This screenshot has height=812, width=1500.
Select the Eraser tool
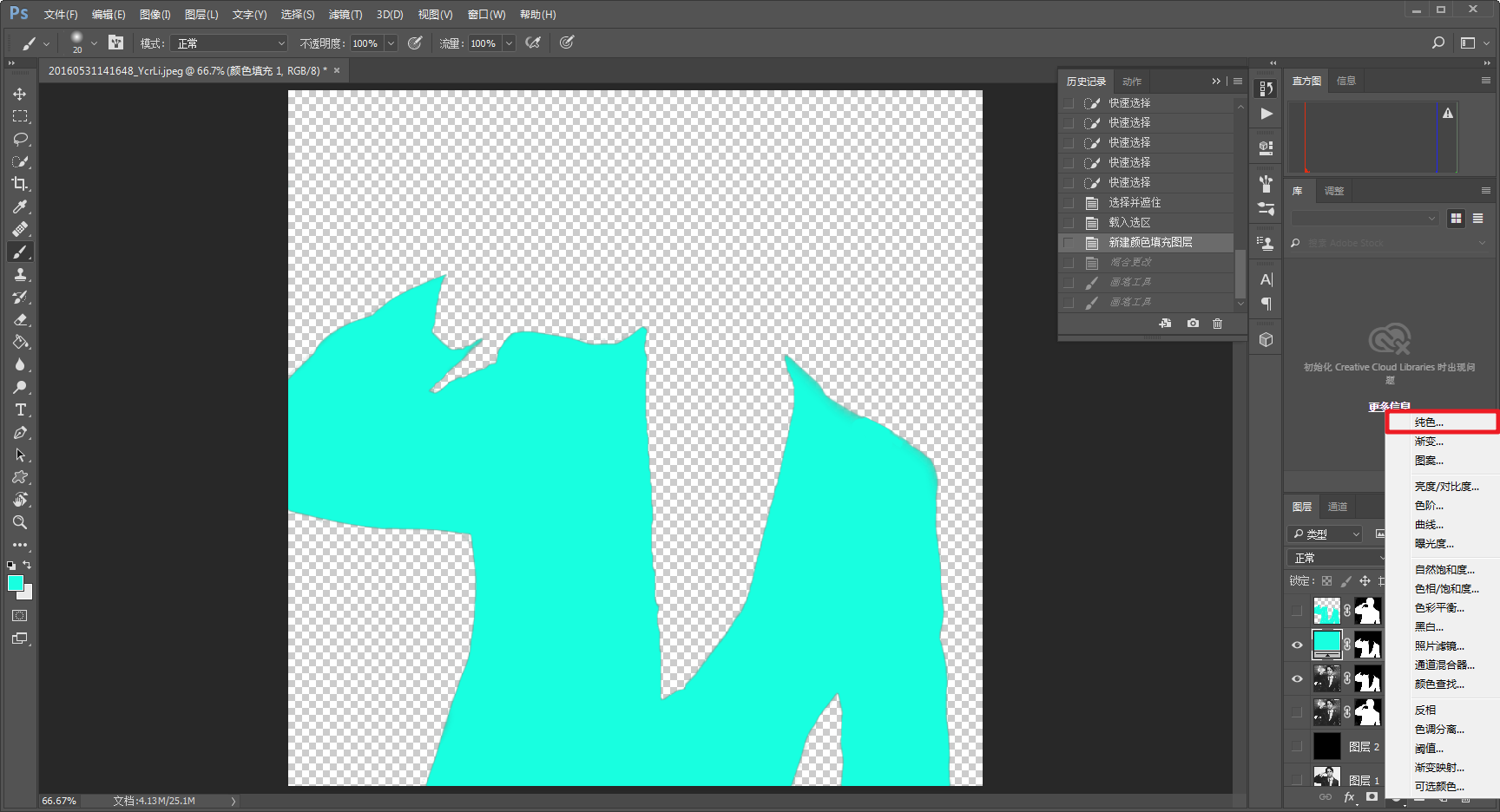pos(20,319)
